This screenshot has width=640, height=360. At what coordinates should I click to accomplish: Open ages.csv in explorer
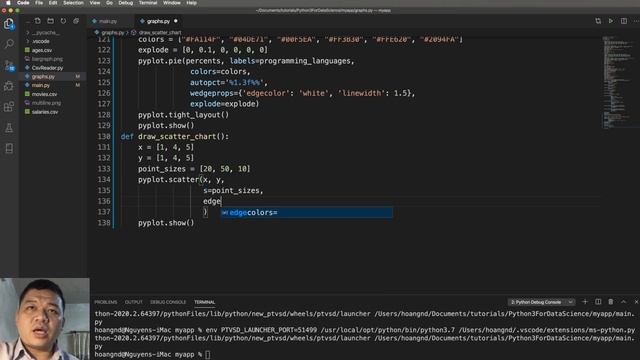pyautogui.click(x=42, y=50)
